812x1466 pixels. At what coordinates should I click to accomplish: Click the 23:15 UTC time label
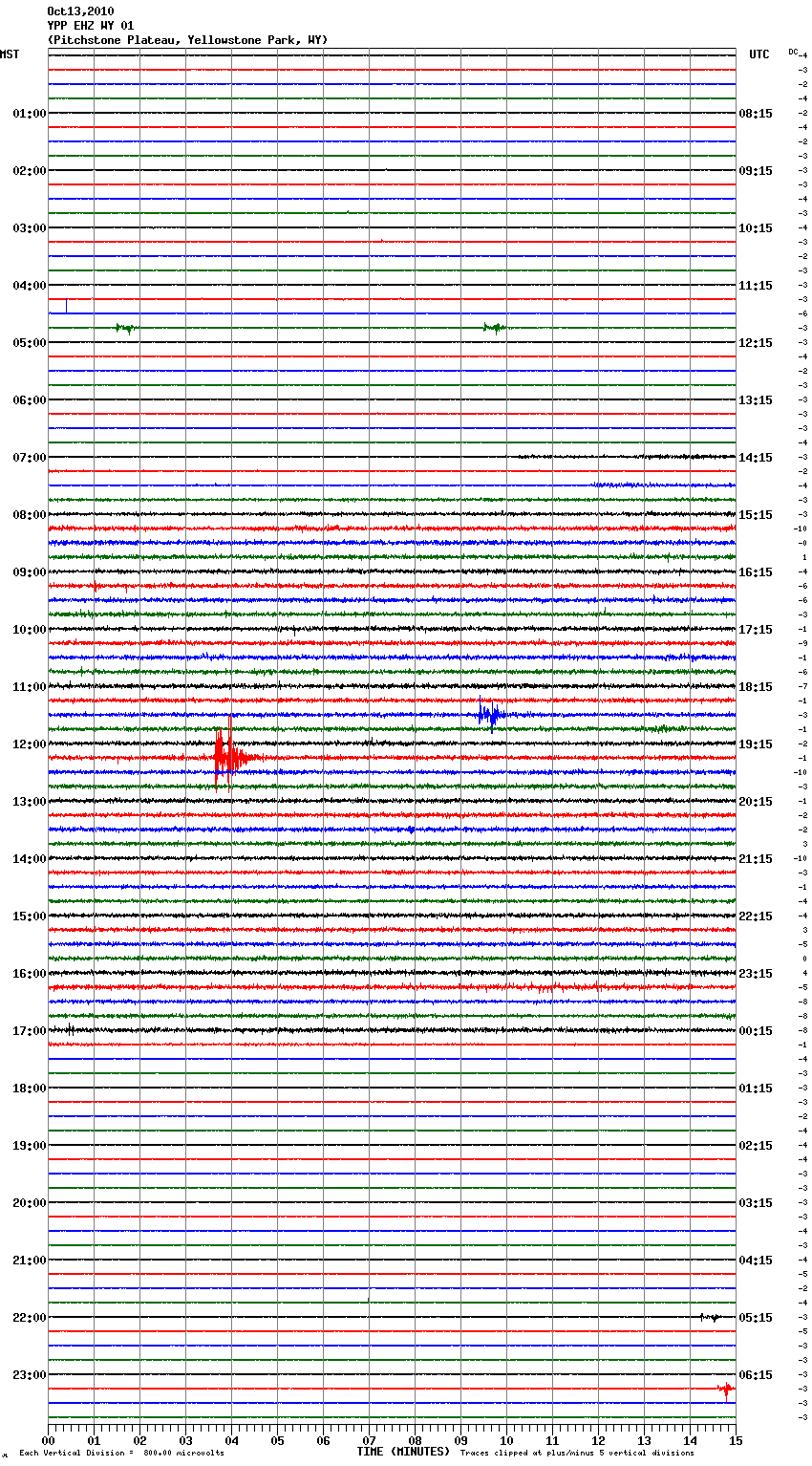click(756, 974)
